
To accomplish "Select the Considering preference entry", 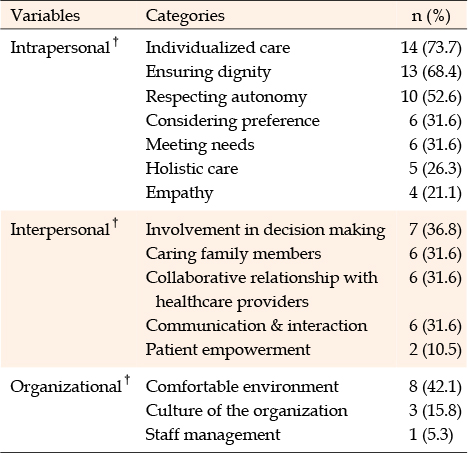I will [233, 121].
